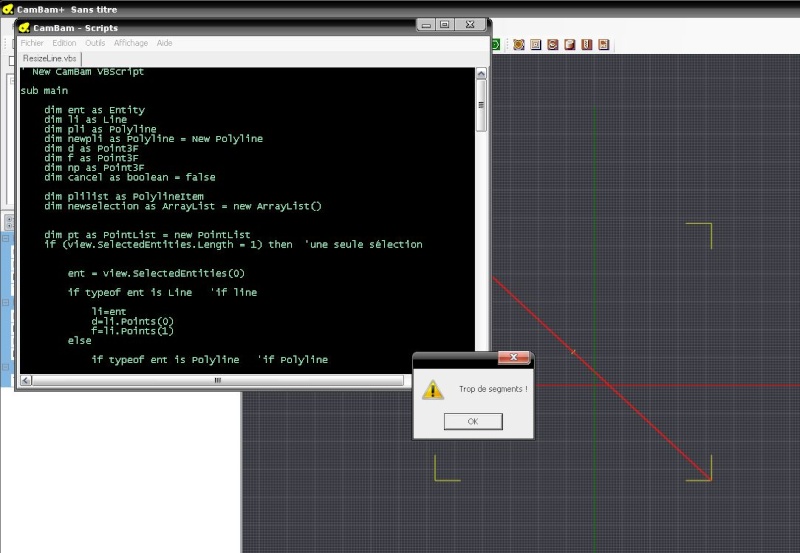The image size is (800, 553).
Task: Click the line 'dim plilist as PolylineItem'
Action: pyautogui.click(x=124, y=196)
